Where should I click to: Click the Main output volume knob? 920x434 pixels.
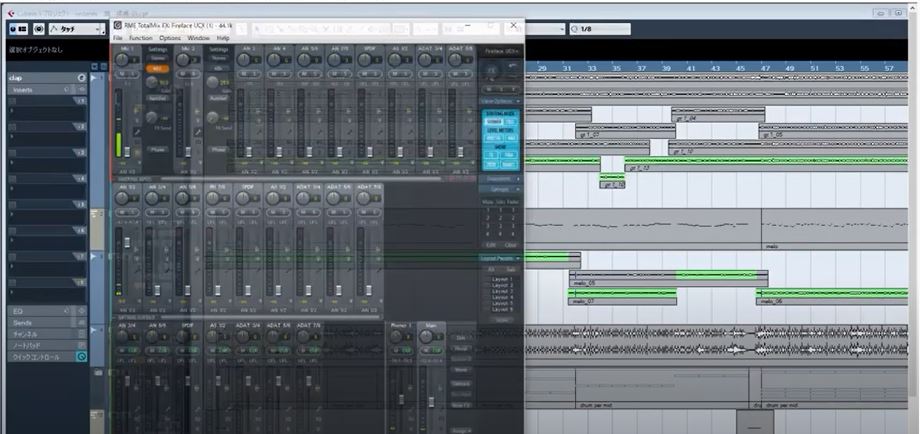click(x=426, y=337)
